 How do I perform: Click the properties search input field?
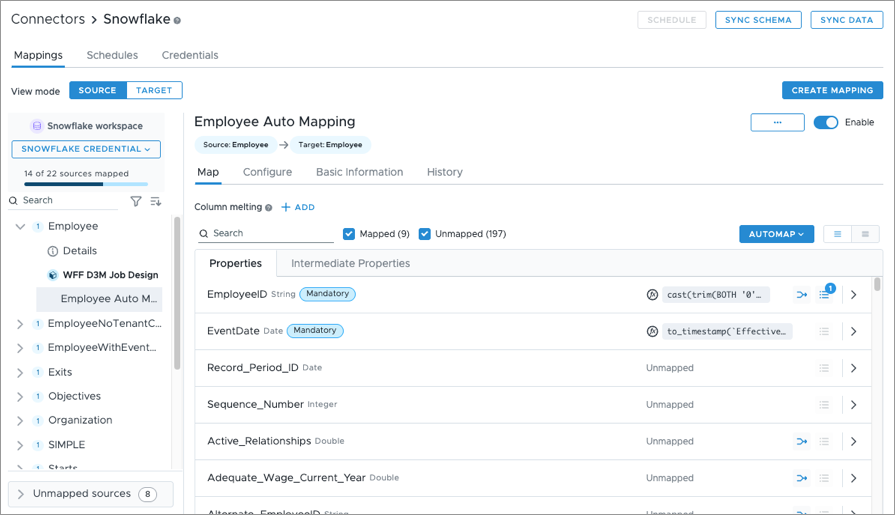(270, 233)
